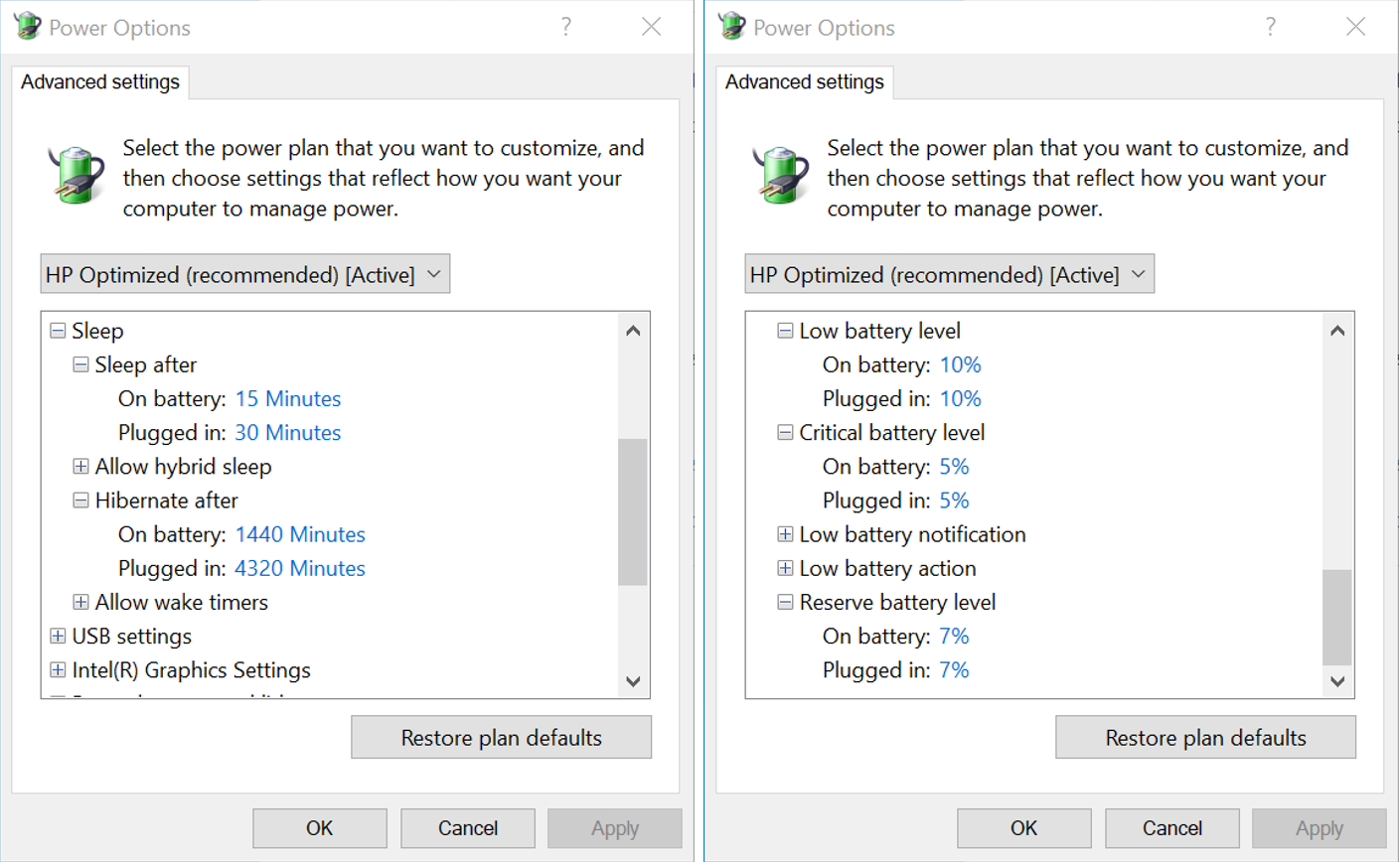Screen dimensions: 1400x862
Task: Click large battery plug icon in left window
Action: point(77,174)
